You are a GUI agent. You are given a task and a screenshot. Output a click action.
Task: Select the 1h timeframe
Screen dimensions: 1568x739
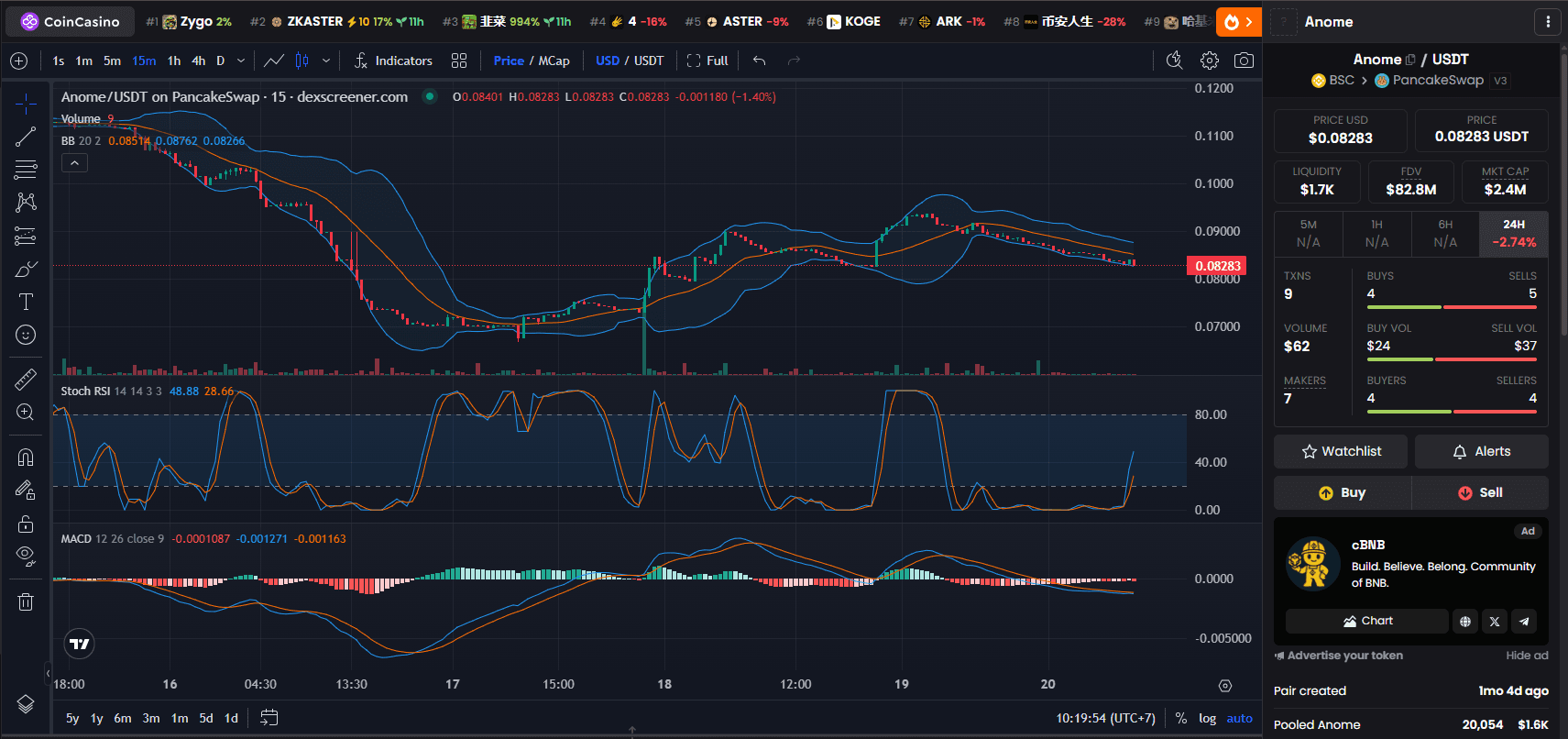coord(174,61)
